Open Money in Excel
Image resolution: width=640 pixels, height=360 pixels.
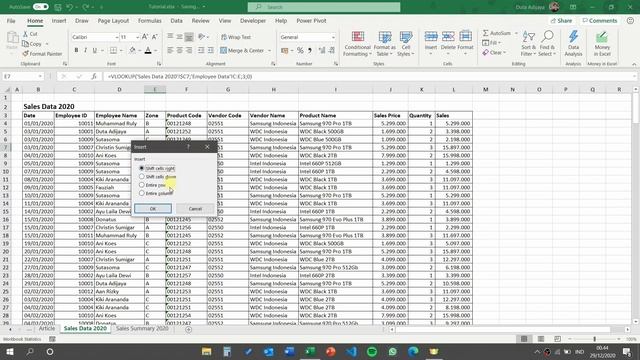coord(602,44)
